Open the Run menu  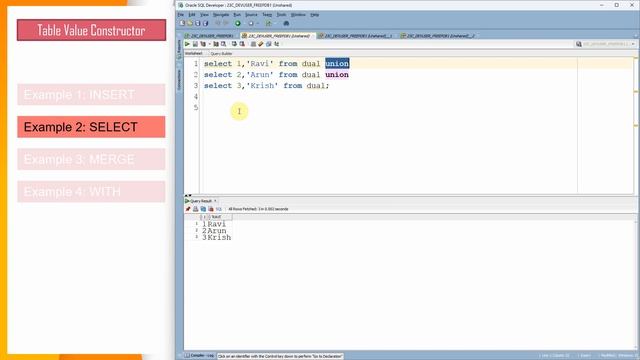[237, 15]
